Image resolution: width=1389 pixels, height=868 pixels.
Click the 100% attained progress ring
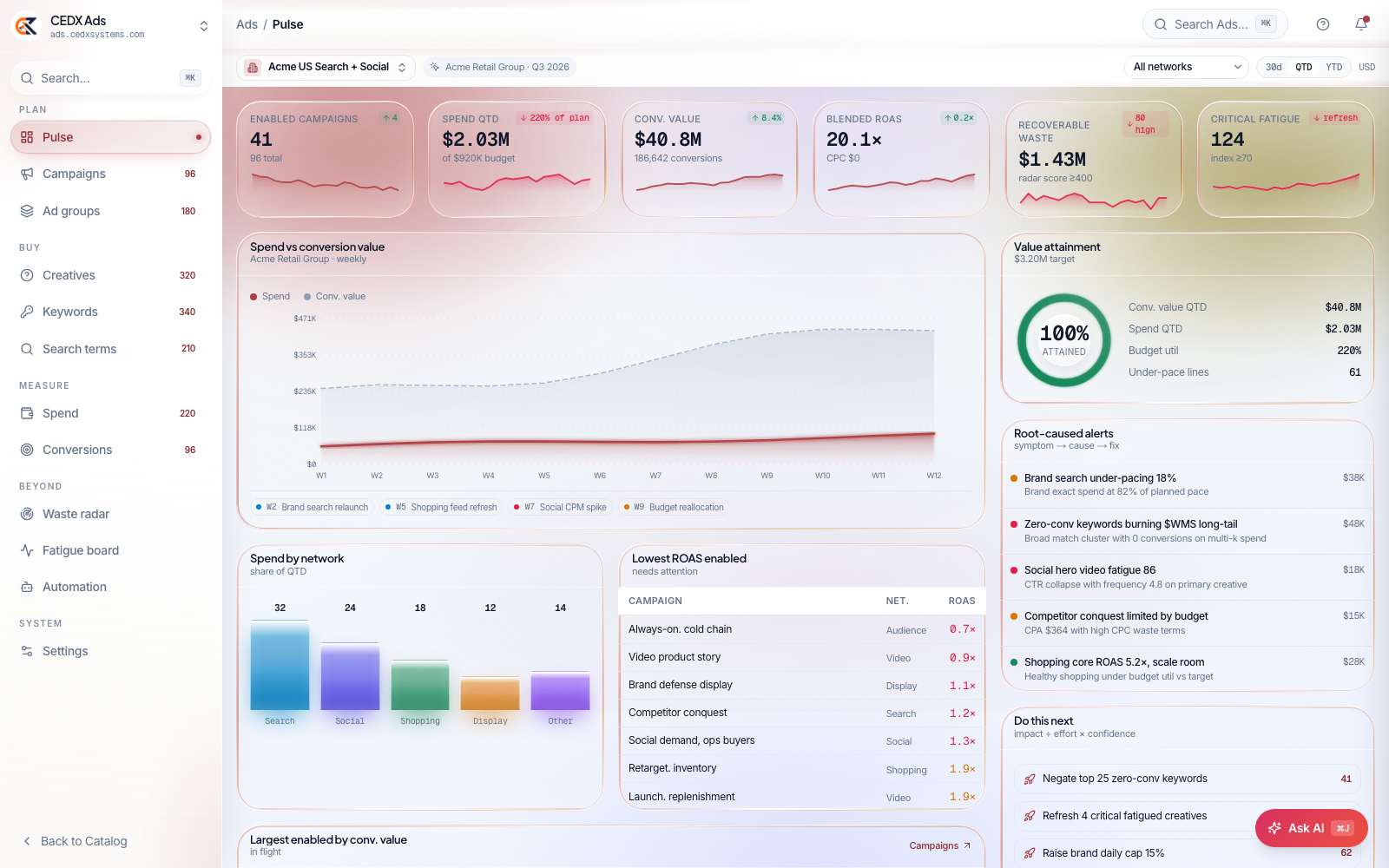[1064, 340]
